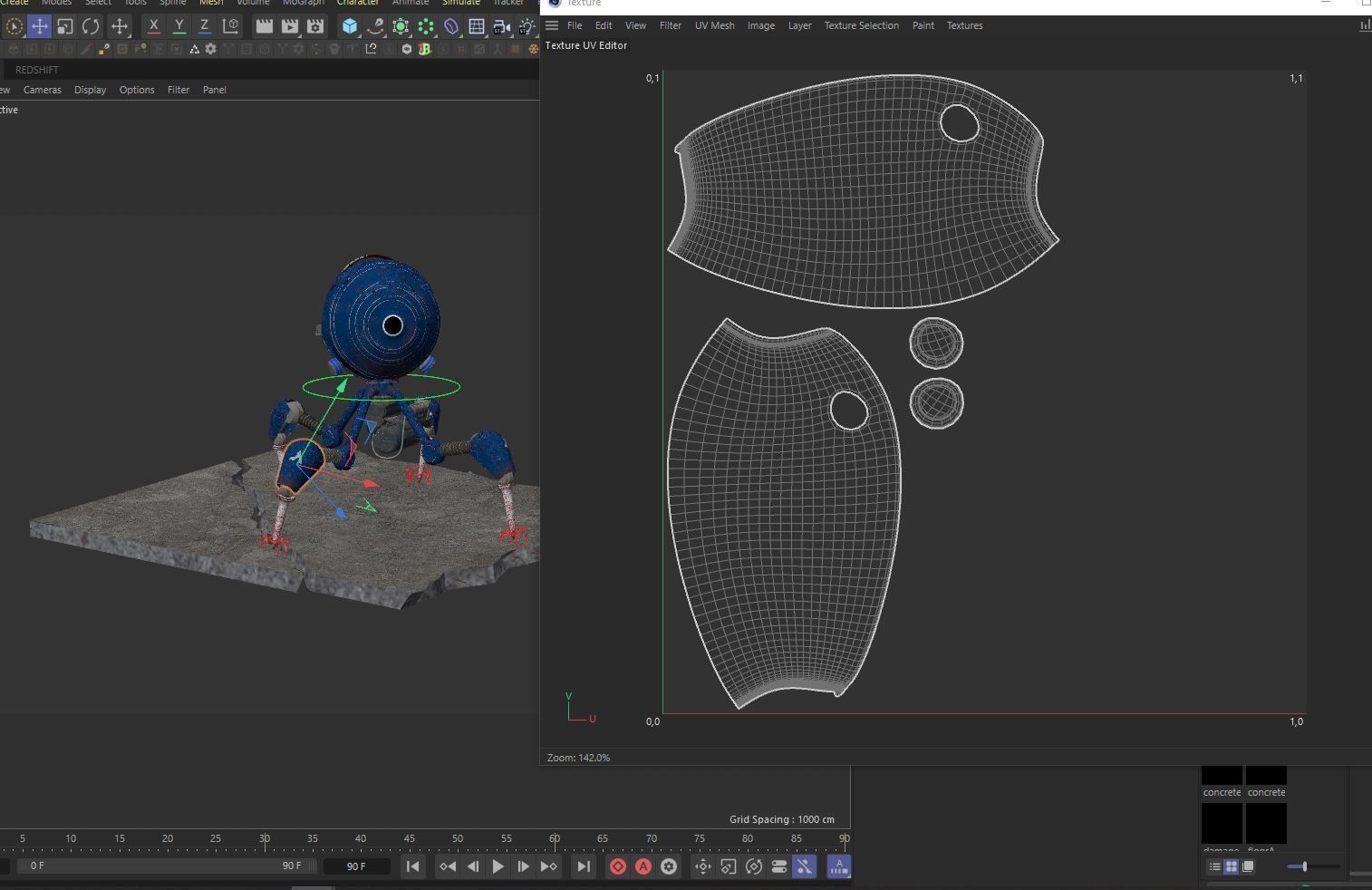Open Filter menu in Texture window

(671, 25)
